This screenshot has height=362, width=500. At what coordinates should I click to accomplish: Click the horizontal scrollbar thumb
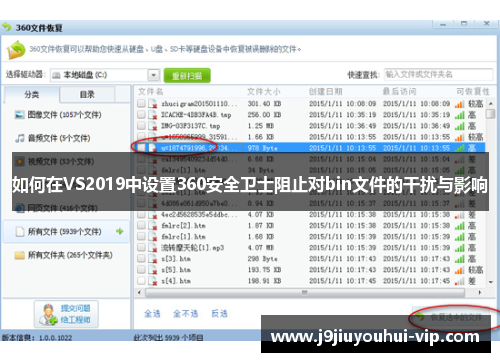[x=305, y=293]
